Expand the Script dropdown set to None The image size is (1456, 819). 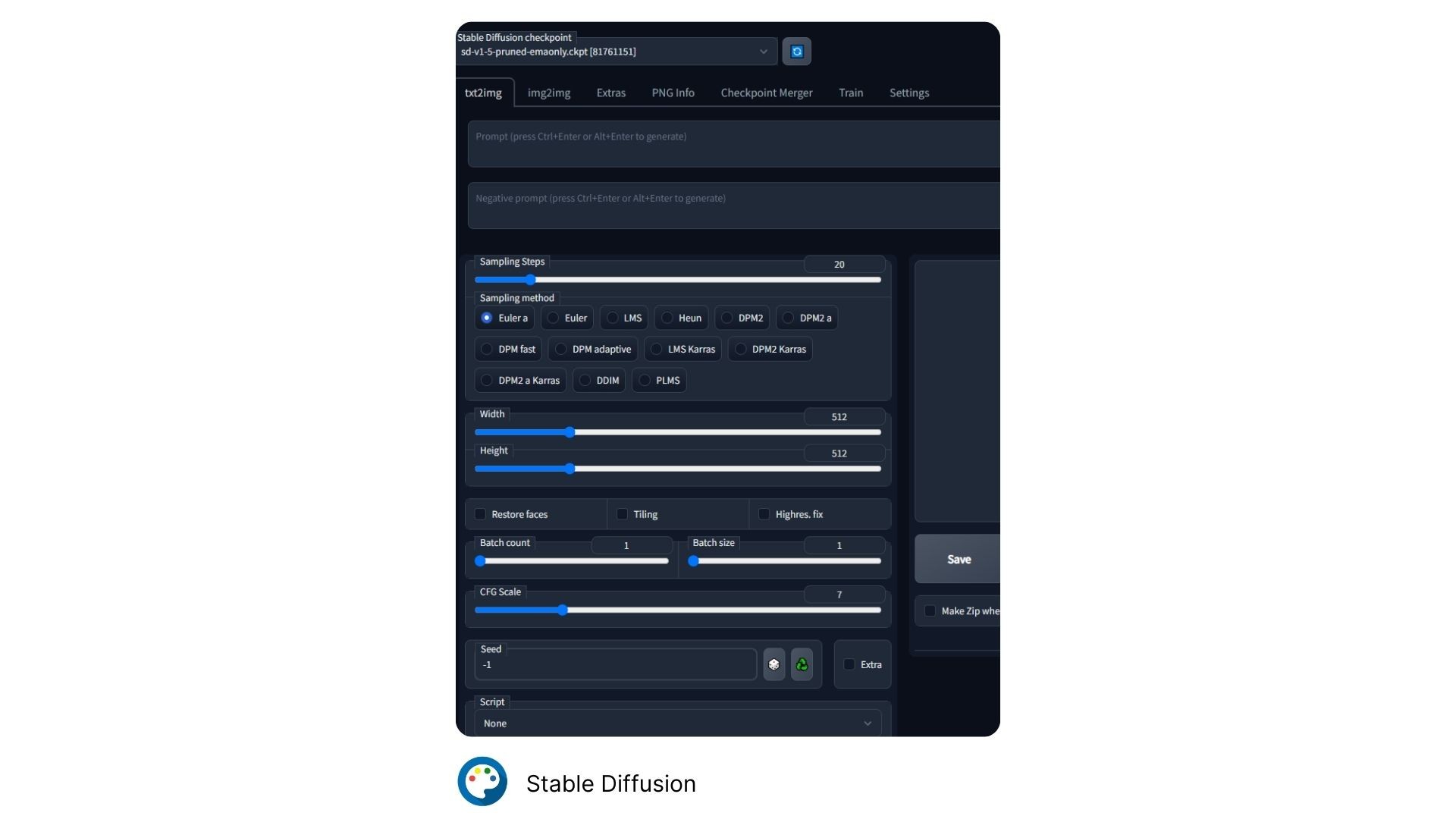tap(677, 723)
